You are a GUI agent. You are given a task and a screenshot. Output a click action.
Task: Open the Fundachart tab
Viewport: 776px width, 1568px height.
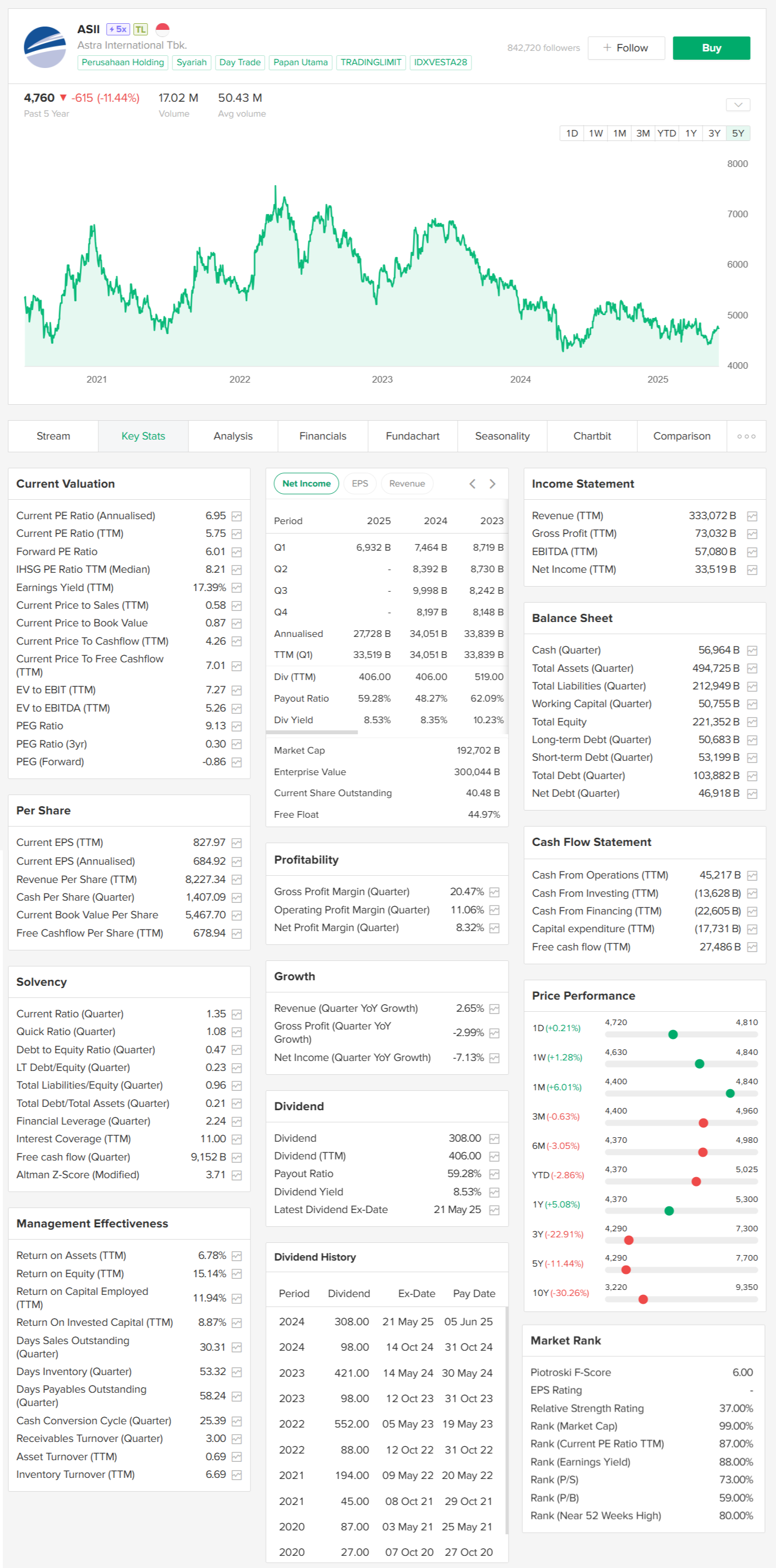tap(413, 436)
